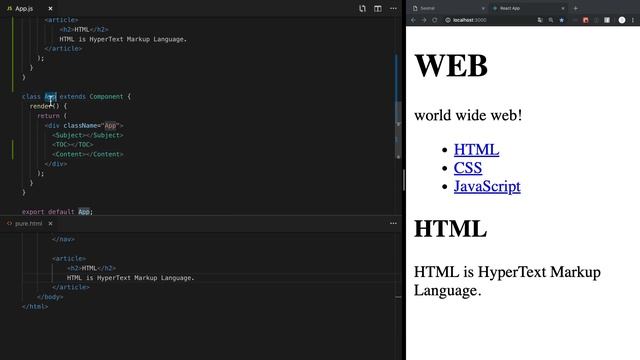Close the App.js editor tab
The image size is (640, 360).
50,9
